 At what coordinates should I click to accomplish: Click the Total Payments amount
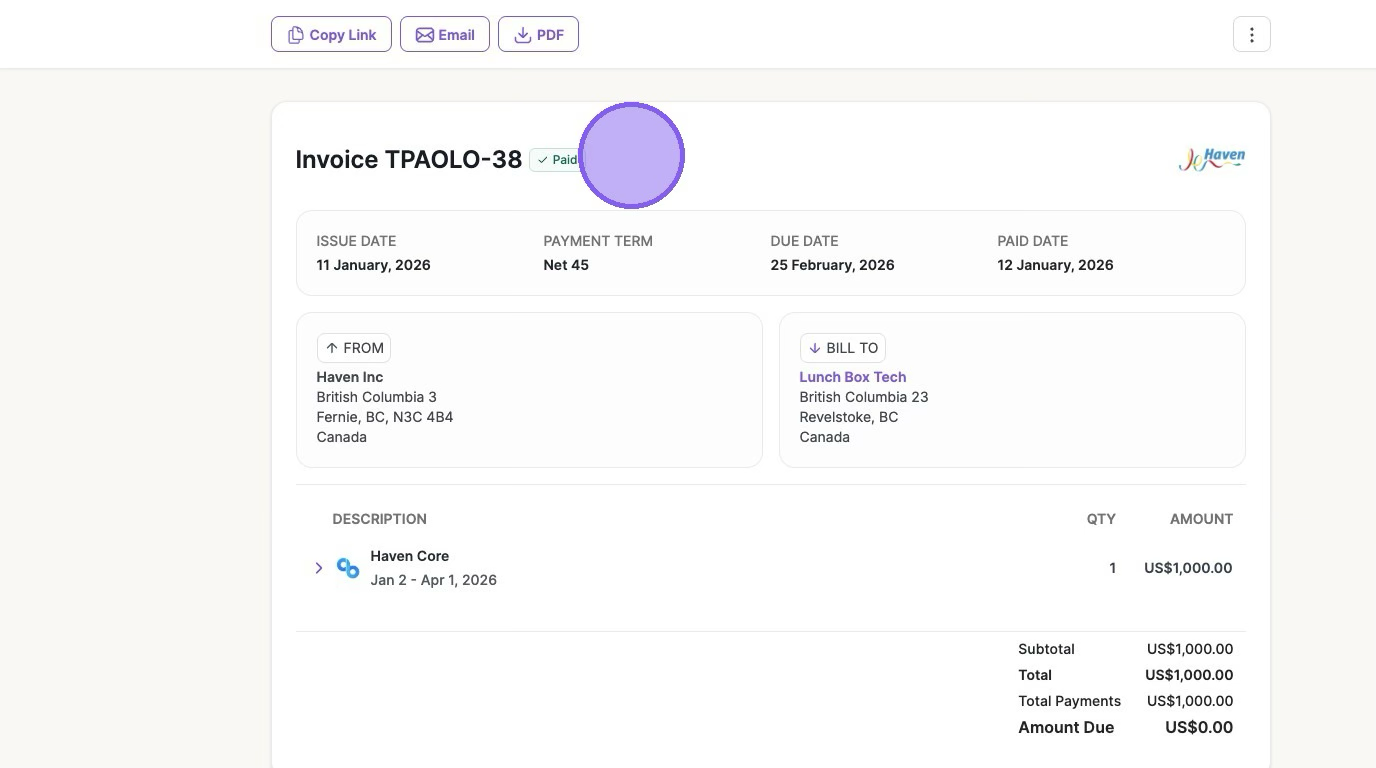click(x=1189, y=701)
